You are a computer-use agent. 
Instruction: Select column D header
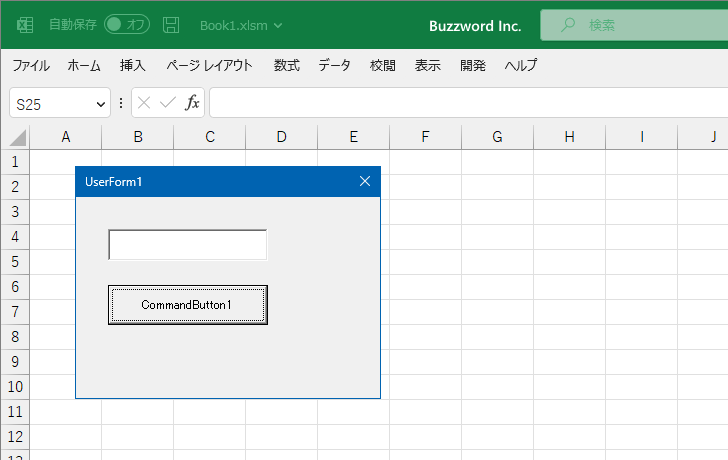(x=281, y=137)
